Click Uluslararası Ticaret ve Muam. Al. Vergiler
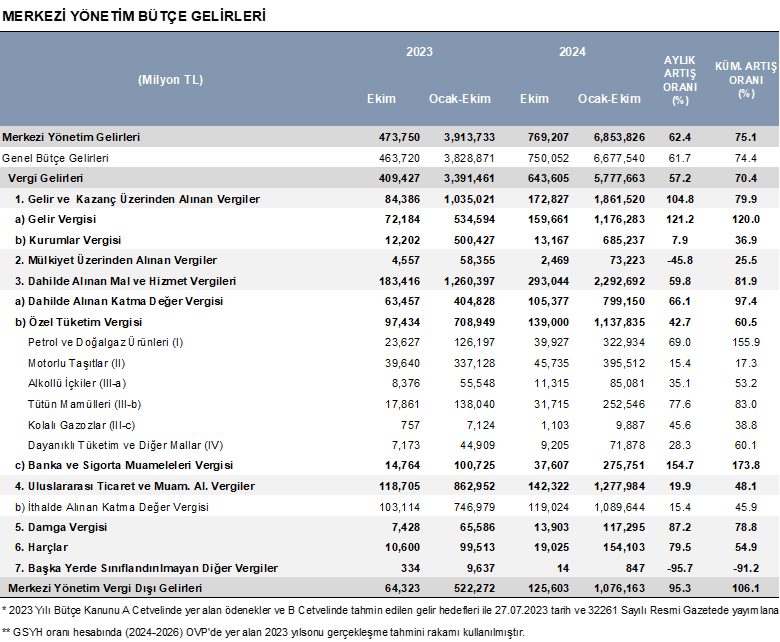Image resolution: width=780 pixels, height=642 pixels. pyautogui.click(x=135, y=486)
